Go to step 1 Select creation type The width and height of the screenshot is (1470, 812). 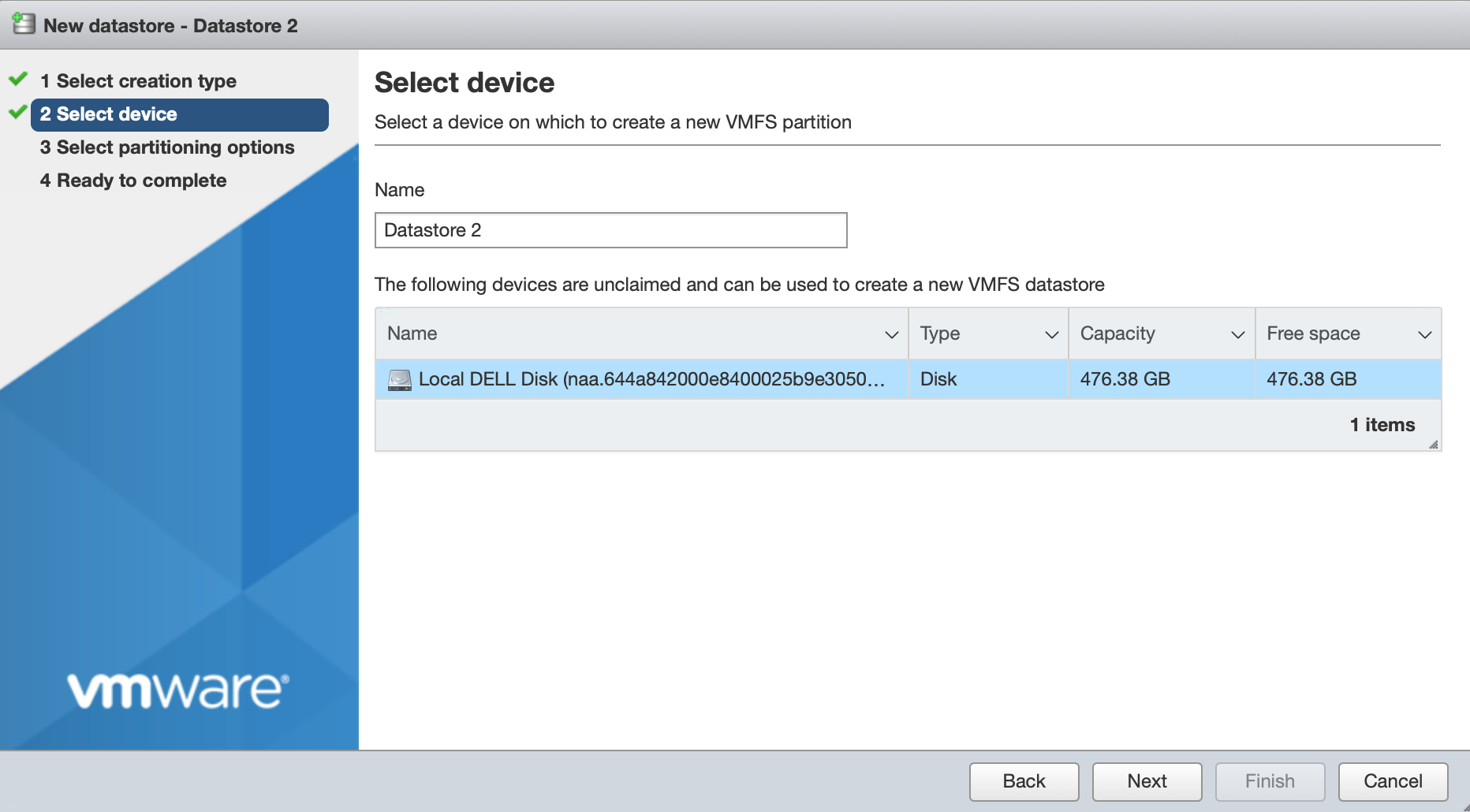pyautogui.click(x=146, y=81)
